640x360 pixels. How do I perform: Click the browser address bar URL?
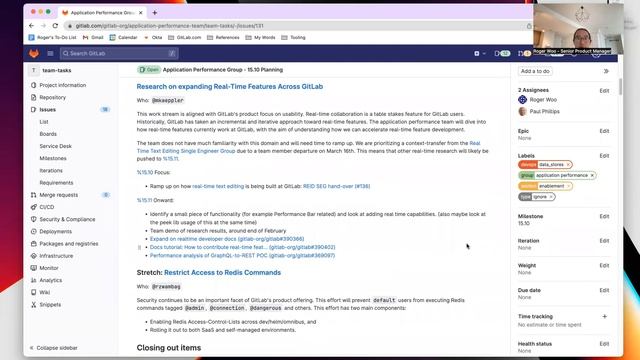coord(169,26)
